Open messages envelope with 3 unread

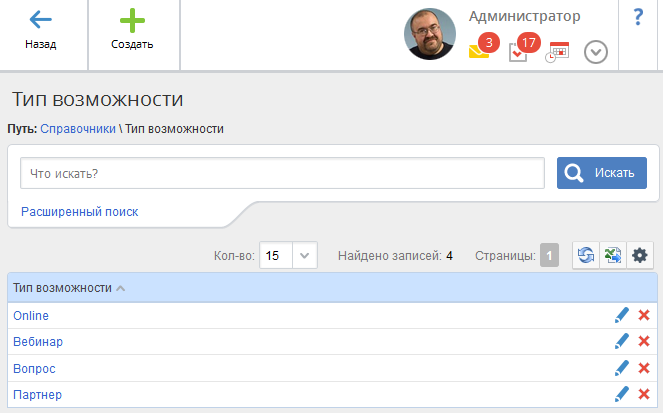pyautogui.click(x=483, y=46)
